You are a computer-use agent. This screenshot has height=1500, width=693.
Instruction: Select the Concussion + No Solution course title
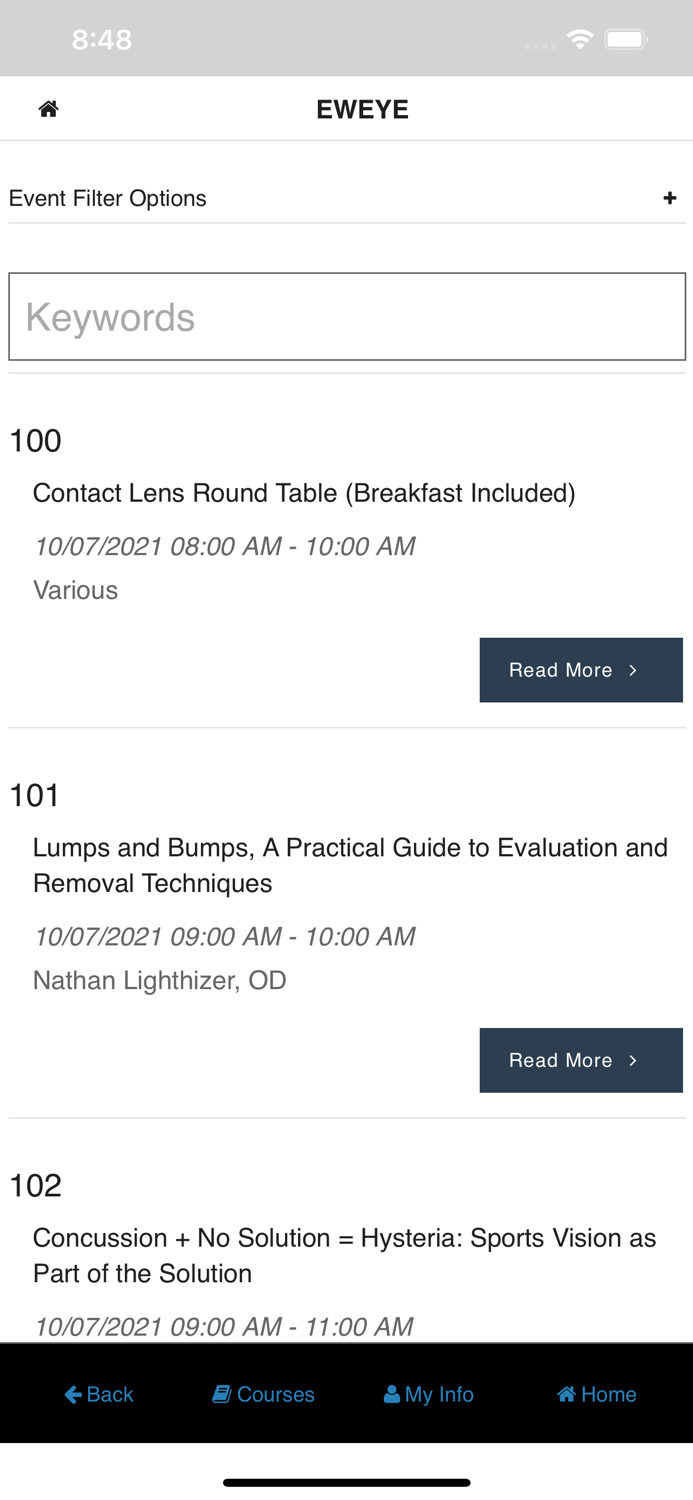click(x=344, y=1255)
